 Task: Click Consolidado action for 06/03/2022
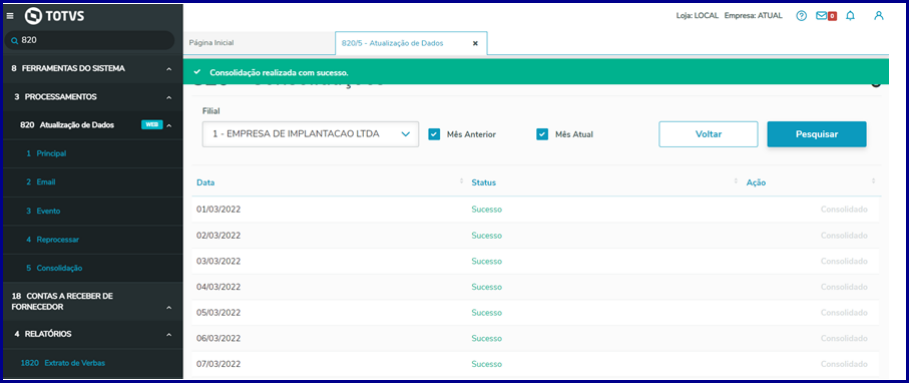844,338
